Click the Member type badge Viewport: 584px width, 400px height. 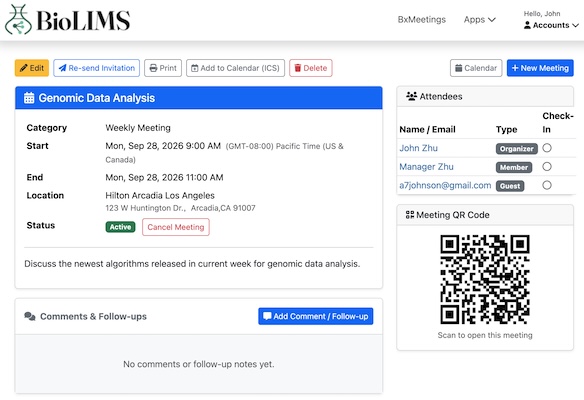click(514, 167)
